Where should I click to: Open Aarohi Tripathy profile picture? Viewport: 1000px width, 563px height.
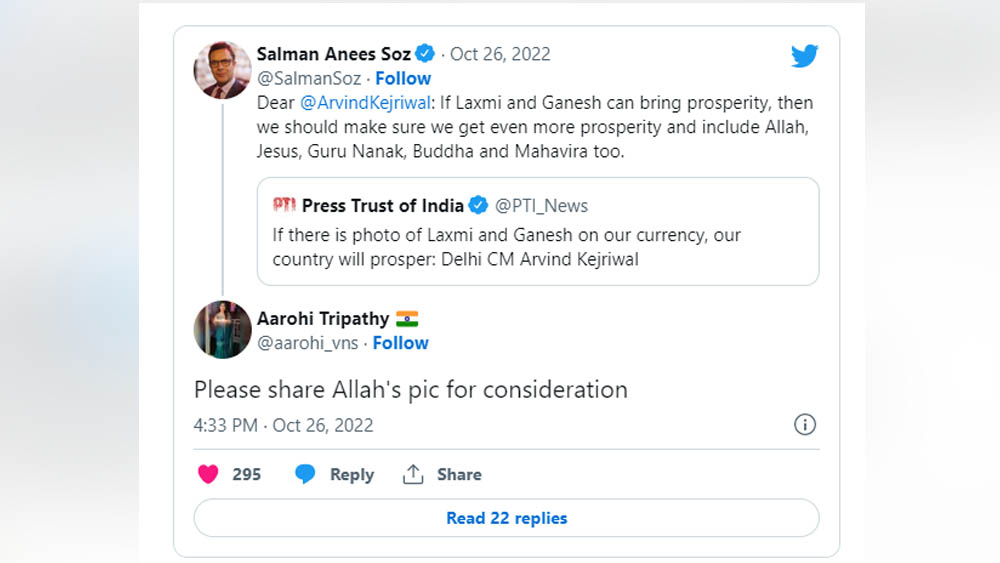click(222, 329)
